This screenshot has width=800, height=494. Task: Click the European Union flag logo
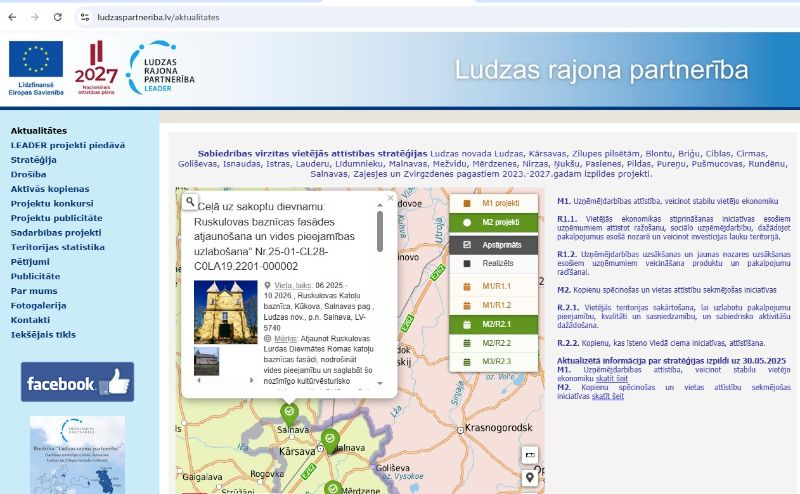[36, 67]
